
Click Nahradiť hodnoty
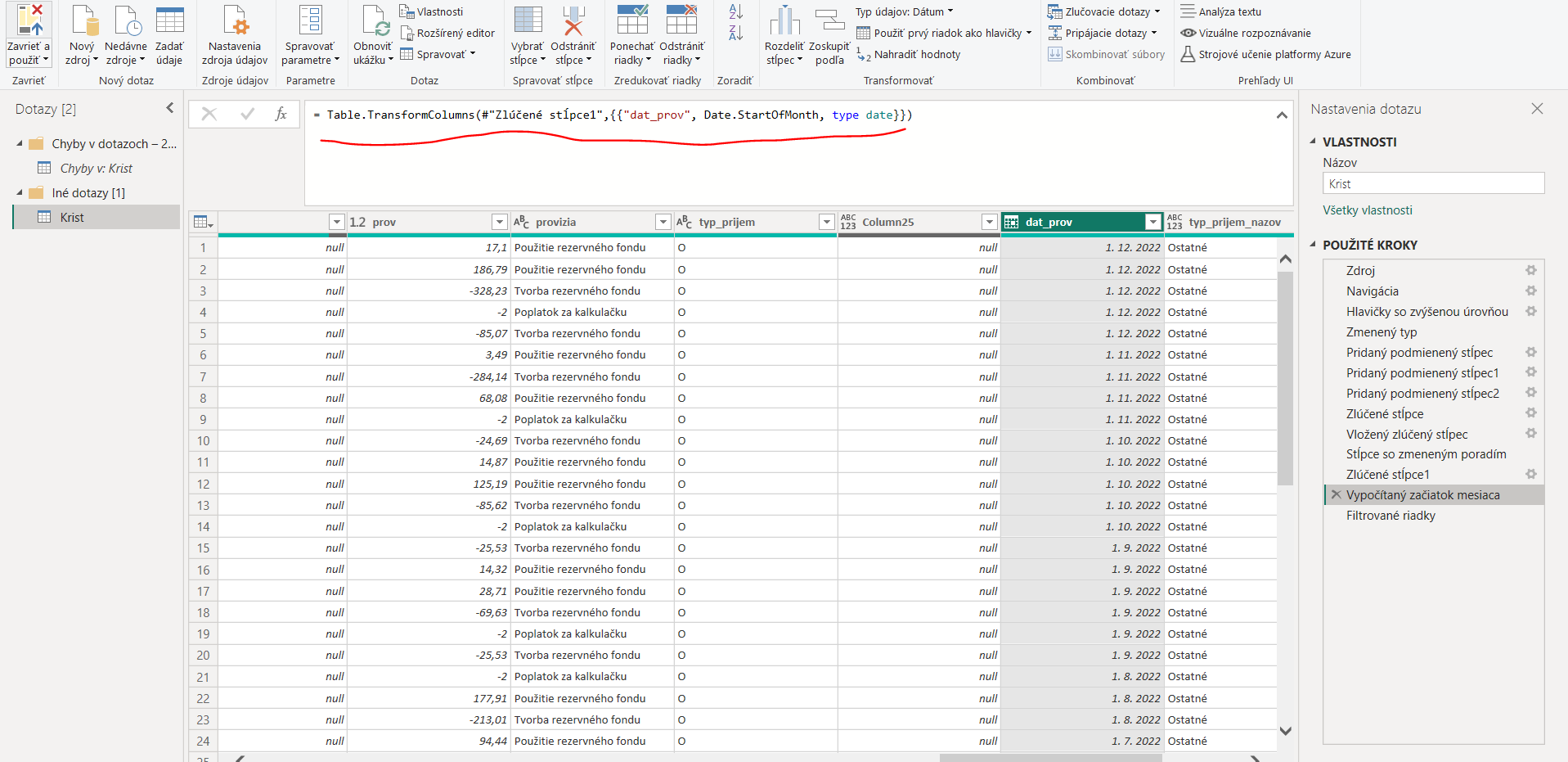click(x=909, y=54)
